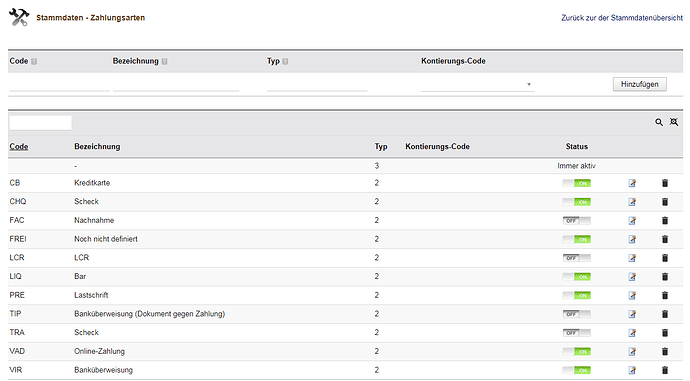Focus the new Code input field
The height and width of the screenshot is (381, 690).
point(59,84)
